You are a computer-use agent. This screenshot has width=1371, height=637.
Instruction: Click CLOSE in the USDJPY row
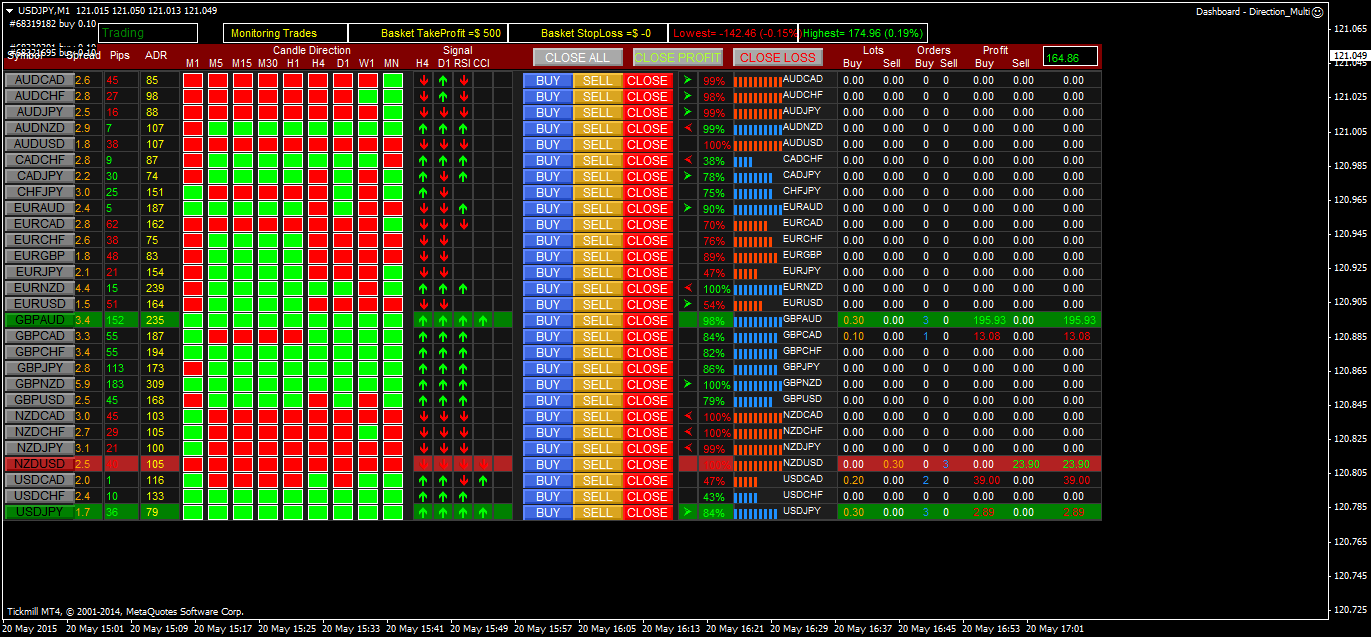(648, 513)
